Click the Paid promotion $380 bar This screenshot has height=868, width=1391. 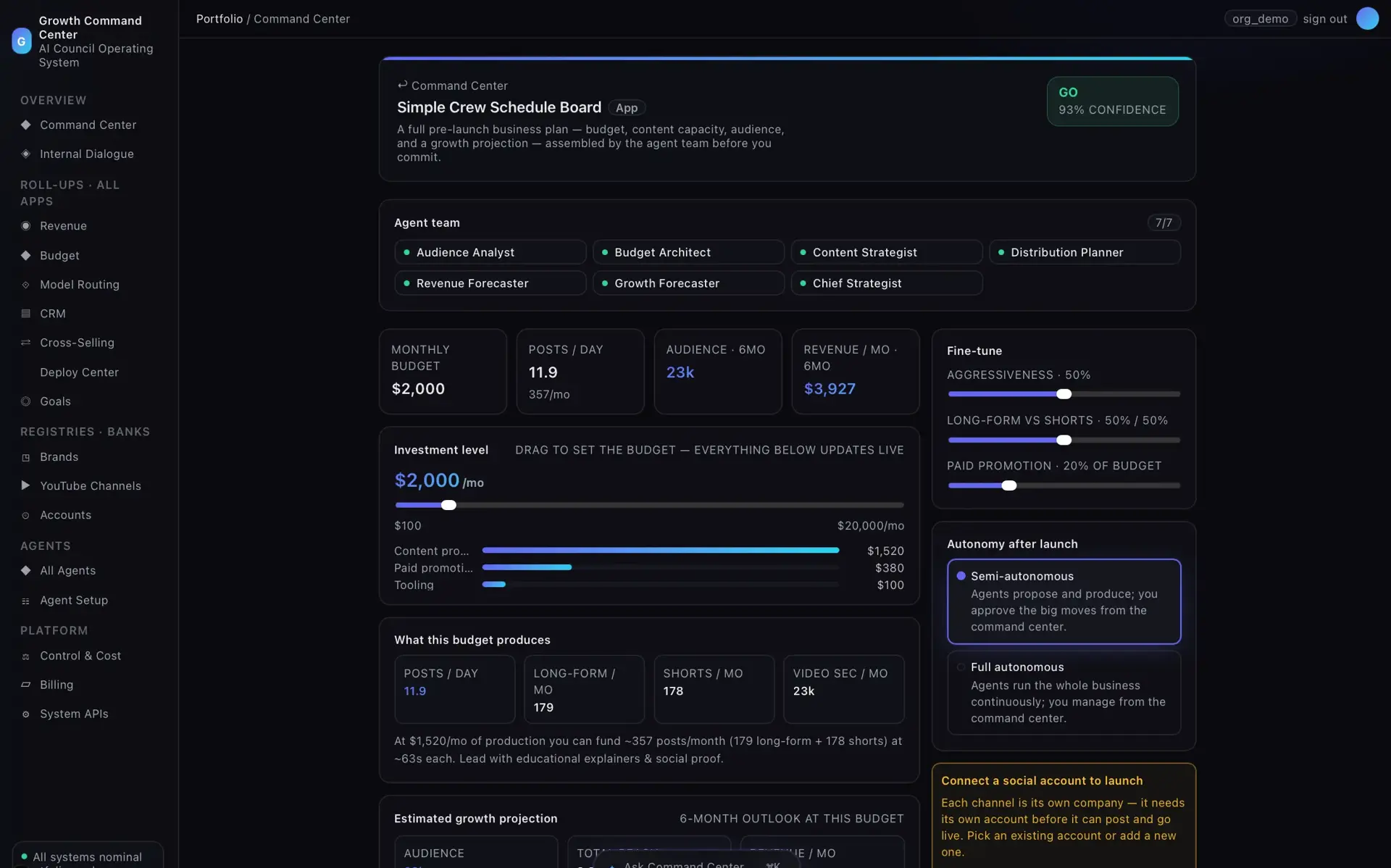tap(661, 567)
